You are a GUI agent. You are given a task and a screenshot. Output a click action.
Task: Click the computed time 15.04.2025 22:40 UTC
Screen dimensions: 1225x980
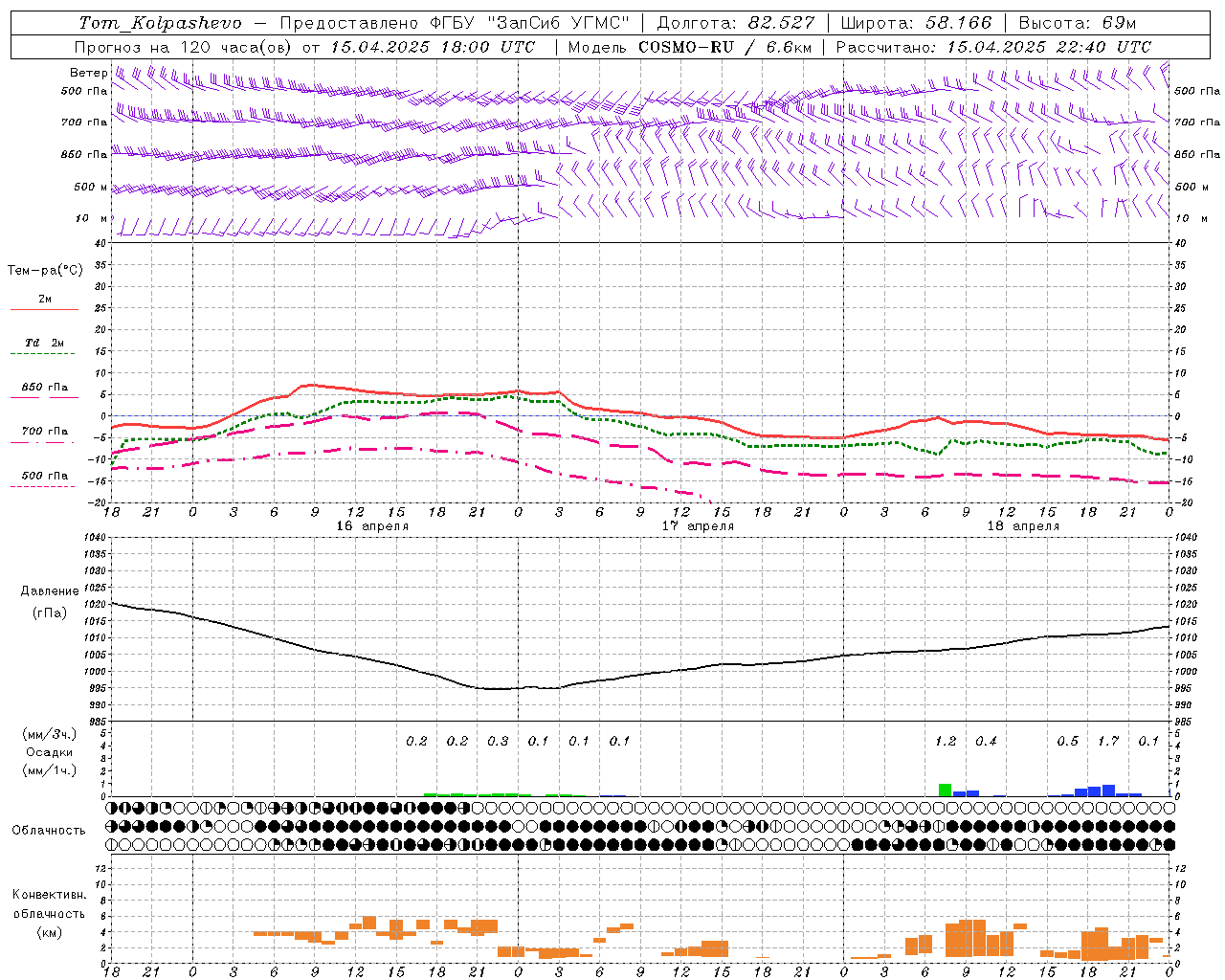[x=1049, y=47]
